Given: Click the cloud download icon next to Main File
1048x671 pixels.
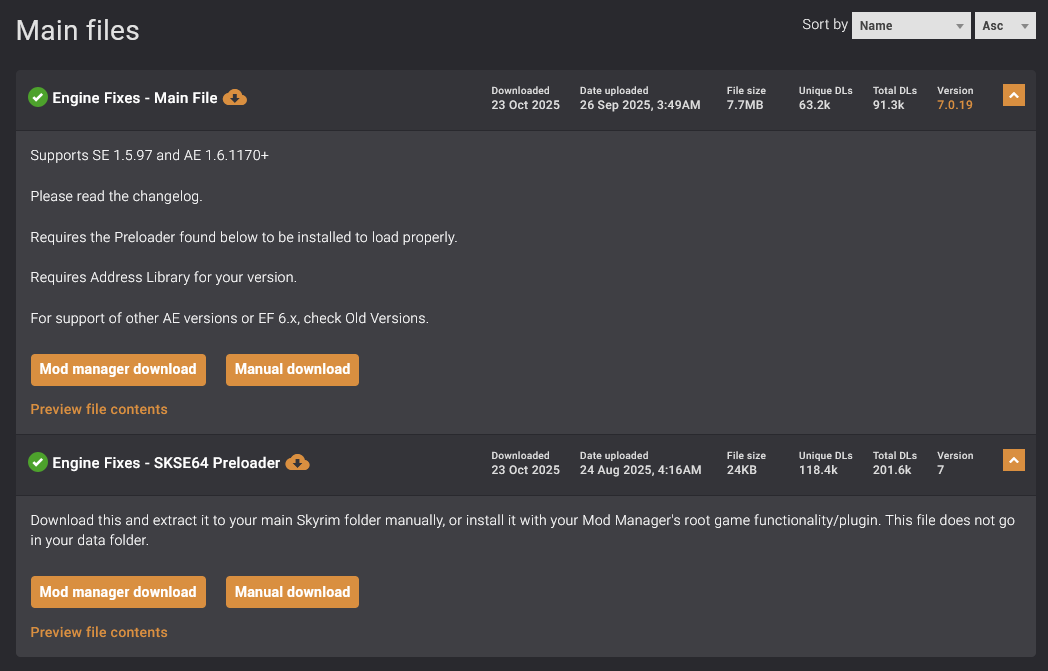Looking at the screenshot, I should pos(235,98).
